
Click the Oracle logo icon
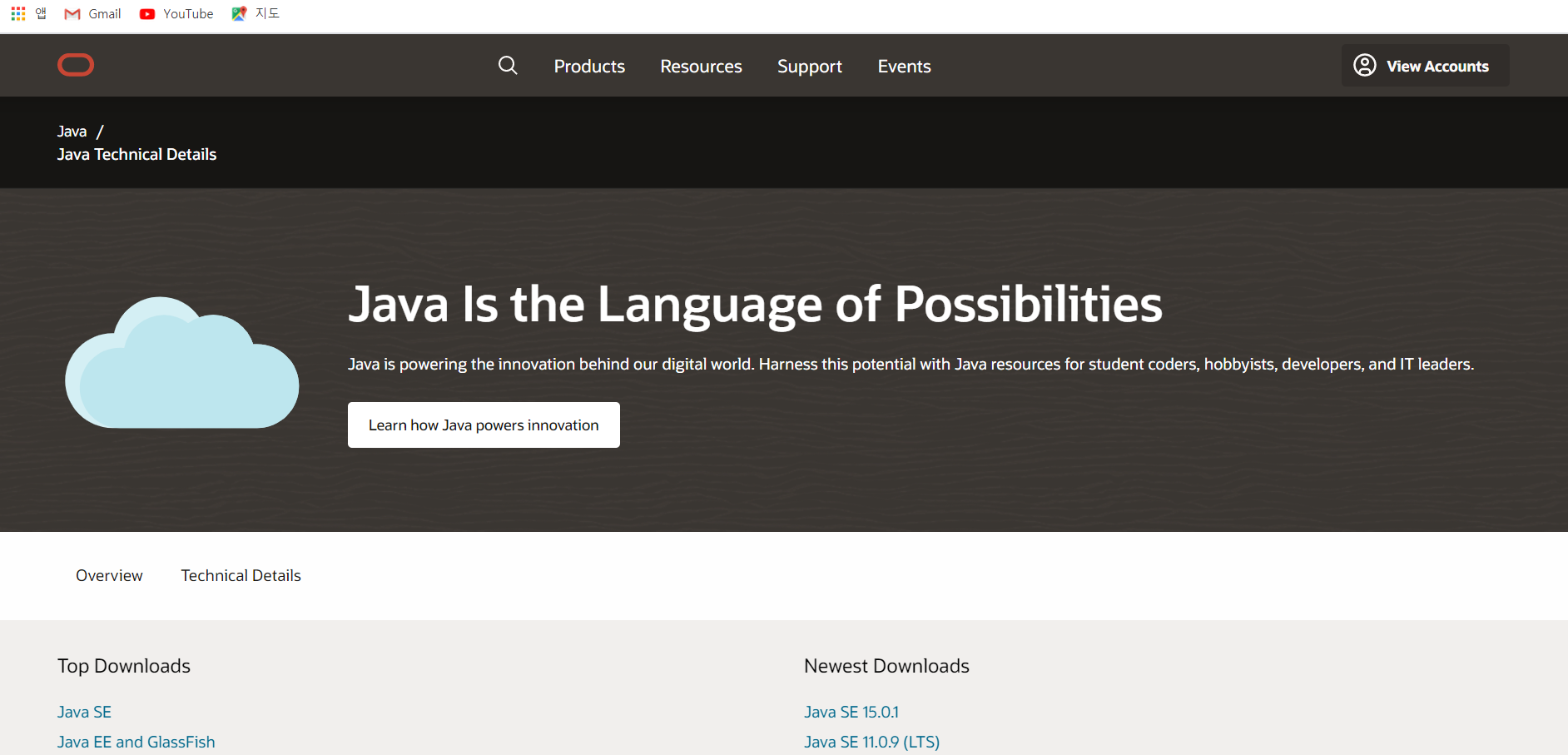[x=76, y=65]
